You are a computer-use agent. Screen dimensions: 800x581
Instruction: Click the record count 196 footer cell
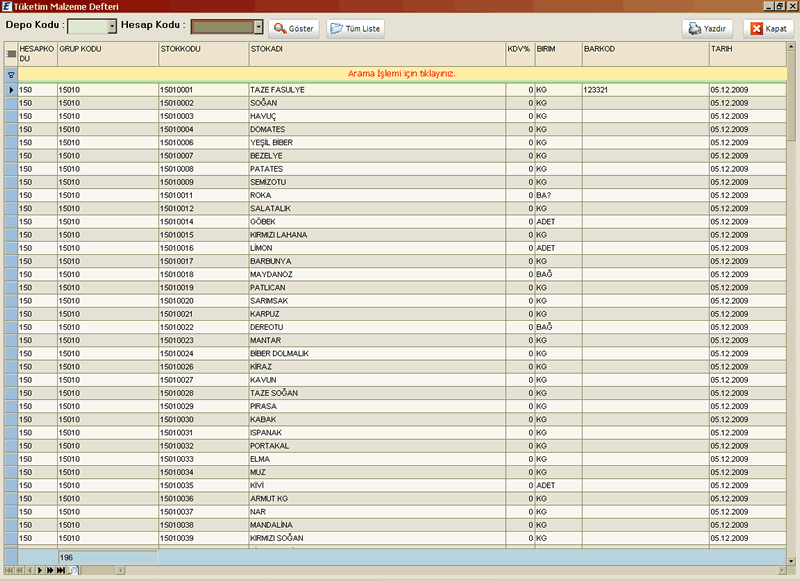[108, 558]
